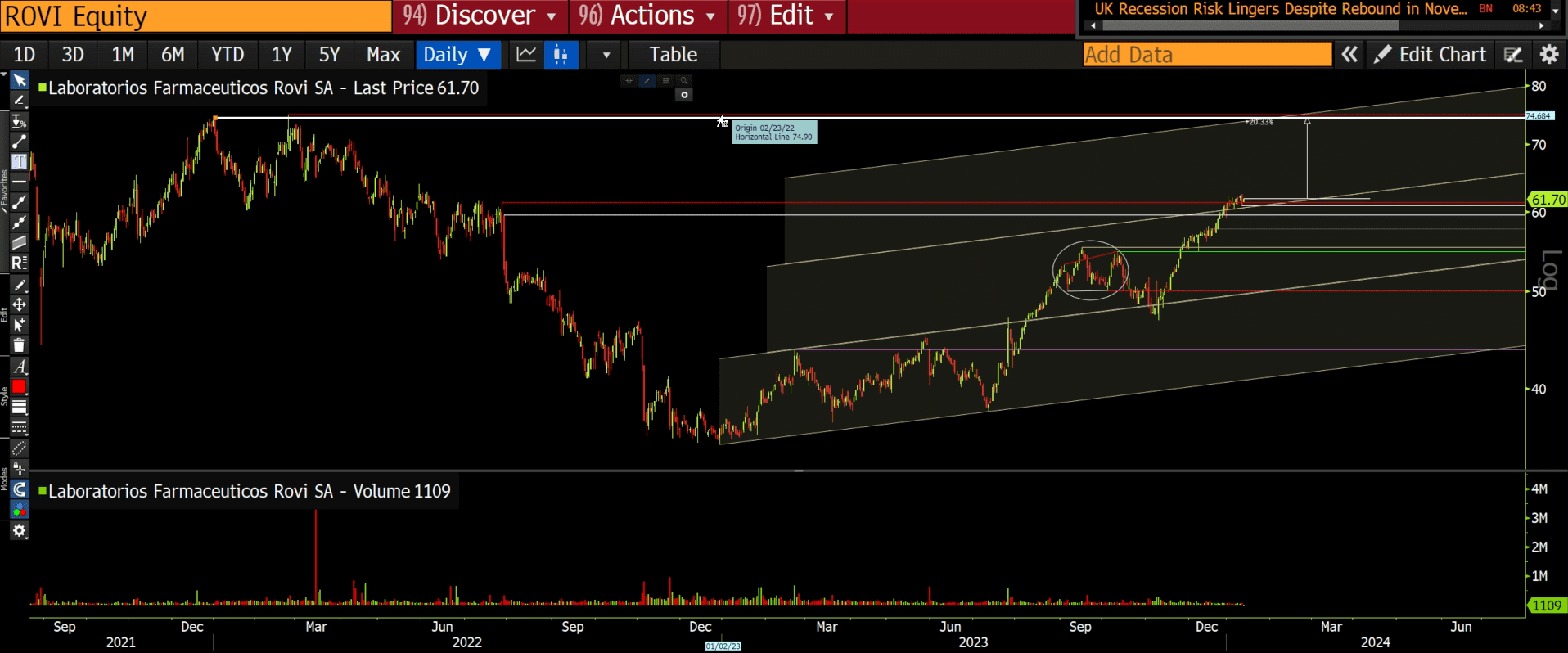
Task: Open the red annotation color swatch
Action: coord(20,387)
